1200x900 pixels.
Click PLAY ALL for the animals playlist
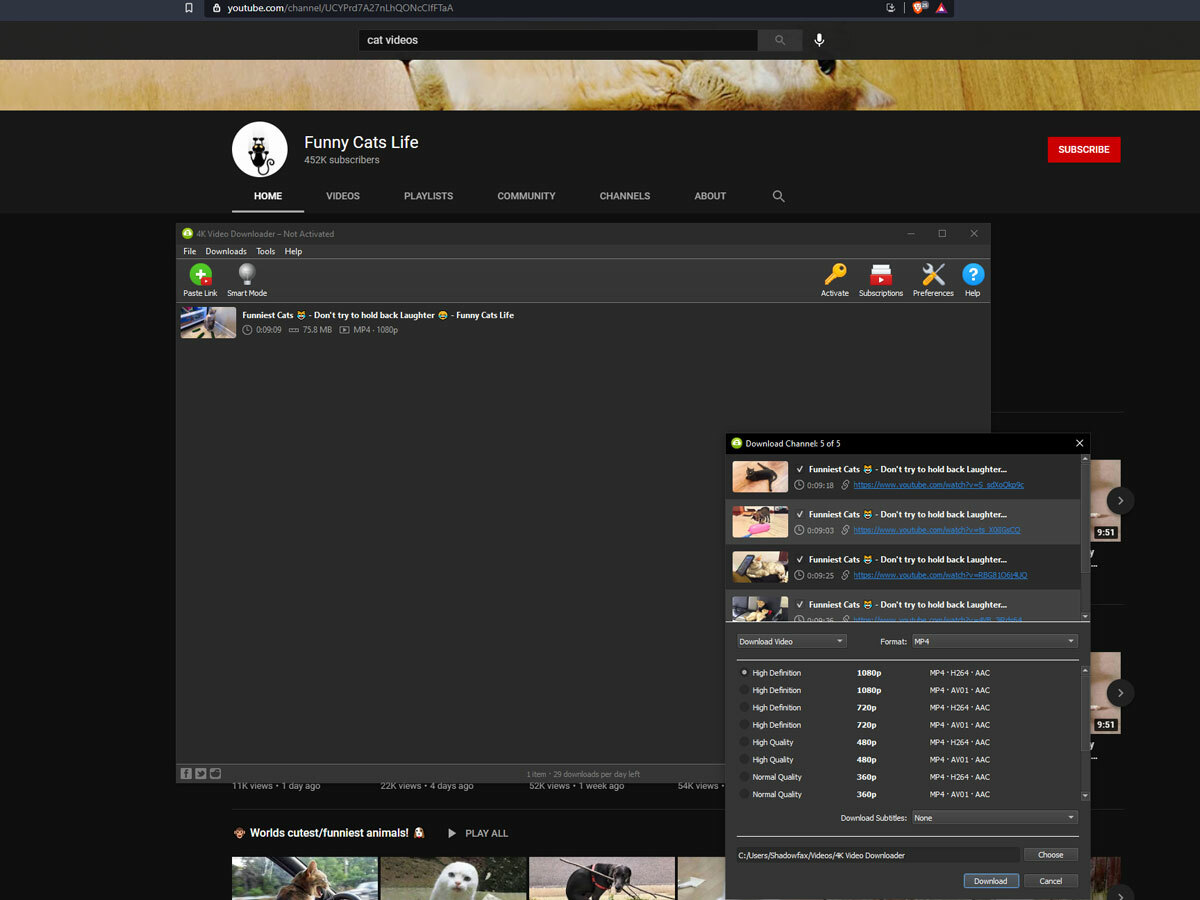pyautogui.click(x=478, y=833)
